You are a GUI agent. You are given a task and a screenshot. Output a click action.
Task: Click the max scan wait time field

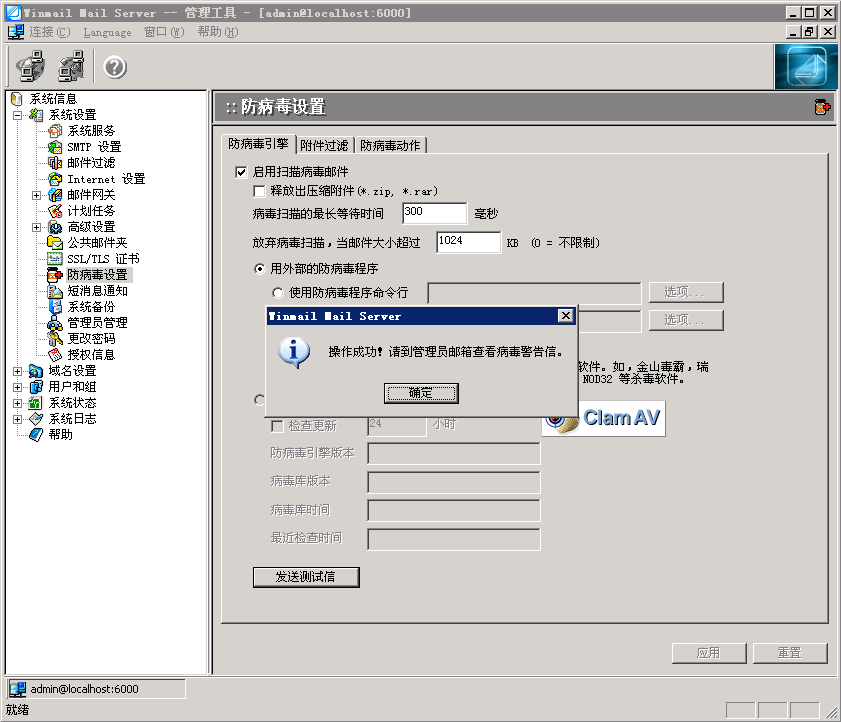coord(434,213)
